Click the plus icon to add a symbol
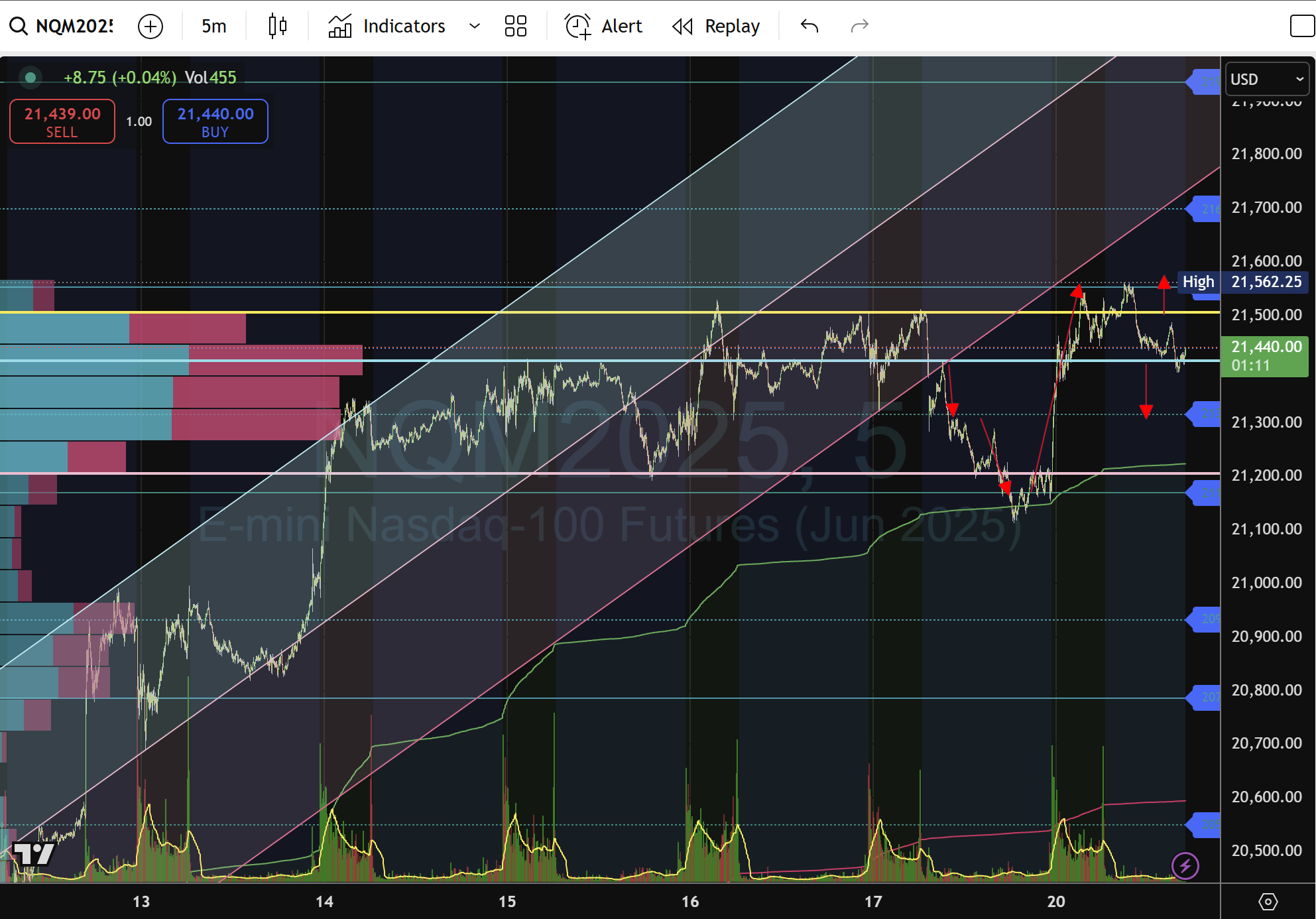The image size is (1316, 919). point(150,27)
